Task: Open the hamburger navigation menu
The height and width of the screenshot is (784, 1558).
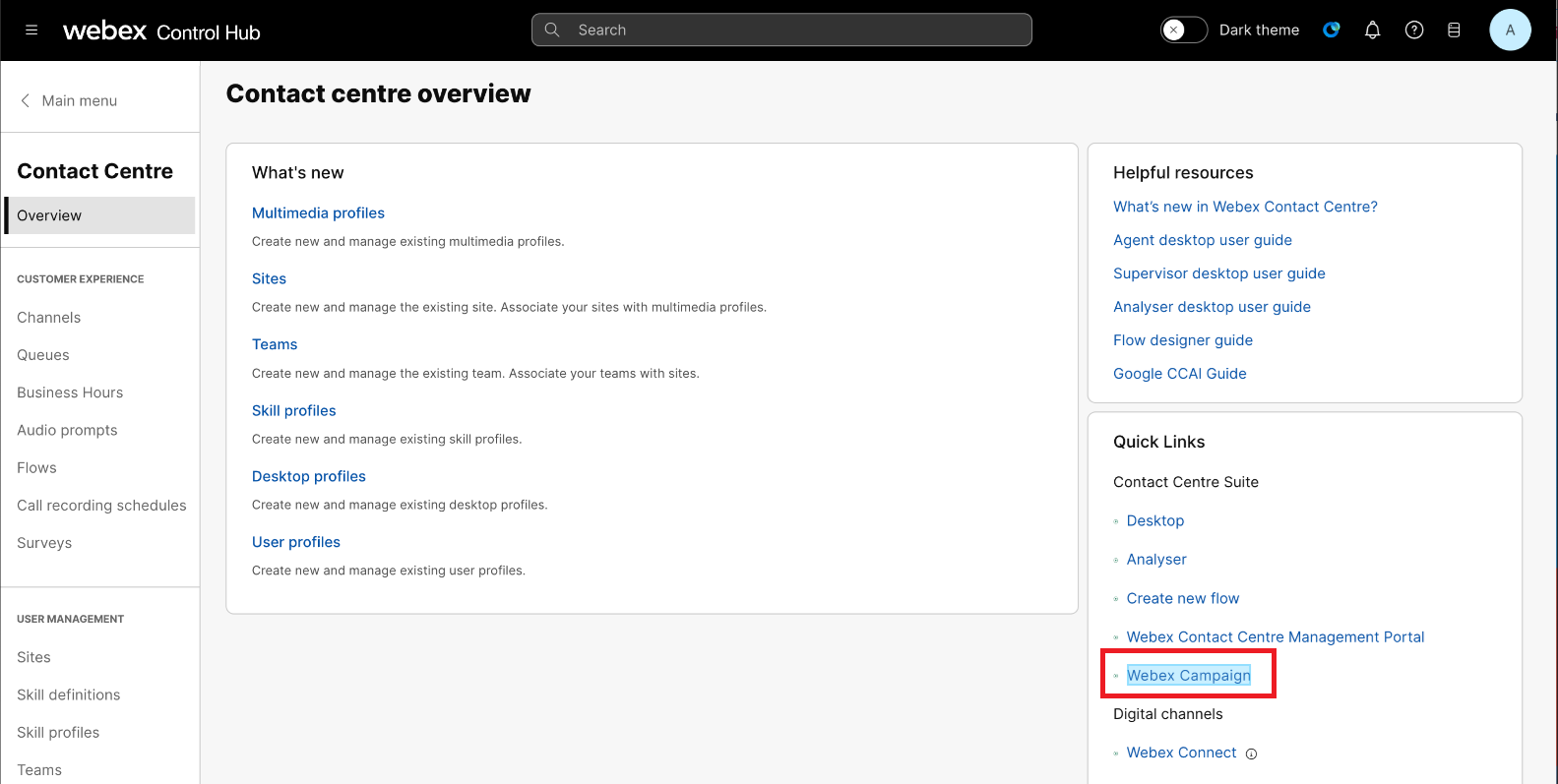Action: [31, 30]
